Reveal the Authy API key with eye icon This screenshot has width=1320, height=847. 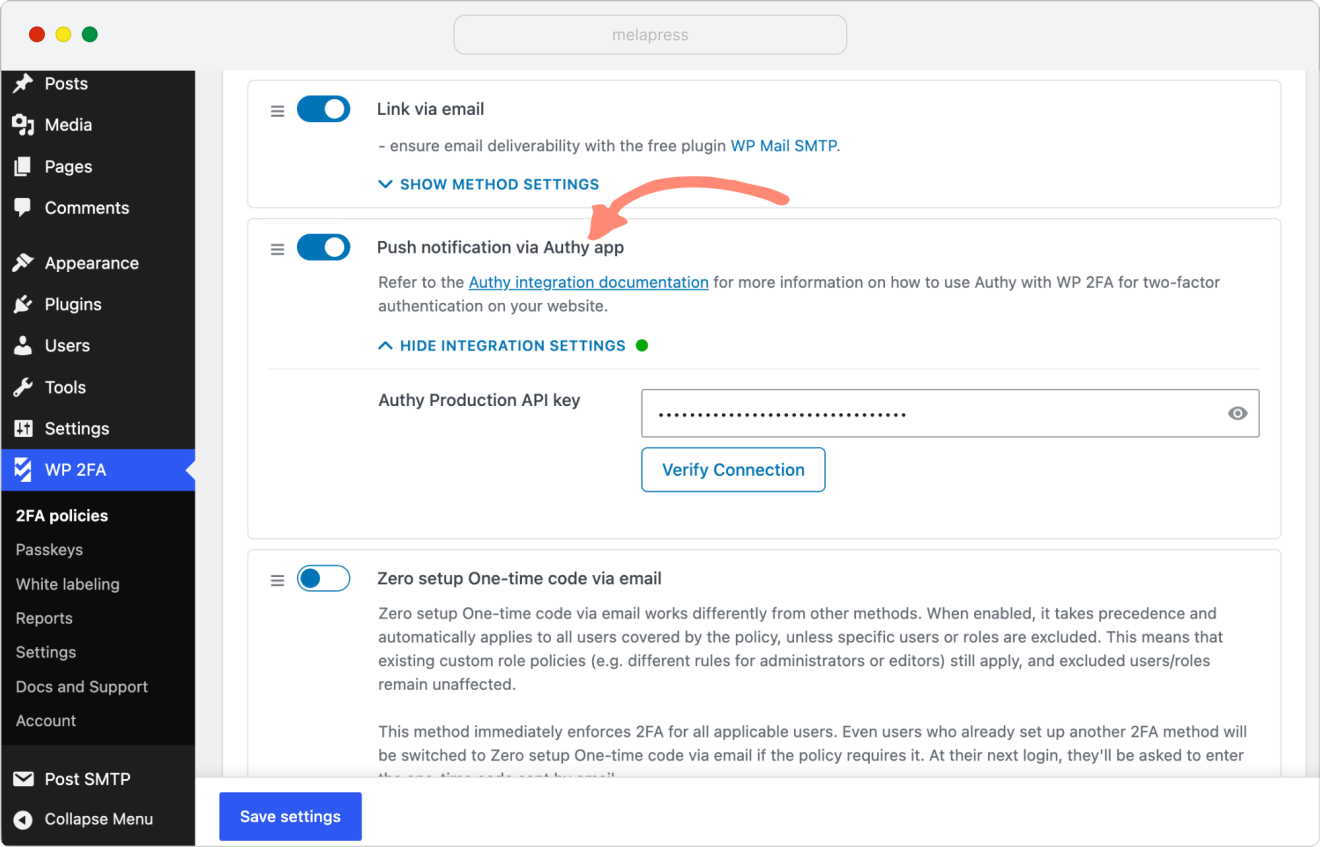(x=1238, y=413)
